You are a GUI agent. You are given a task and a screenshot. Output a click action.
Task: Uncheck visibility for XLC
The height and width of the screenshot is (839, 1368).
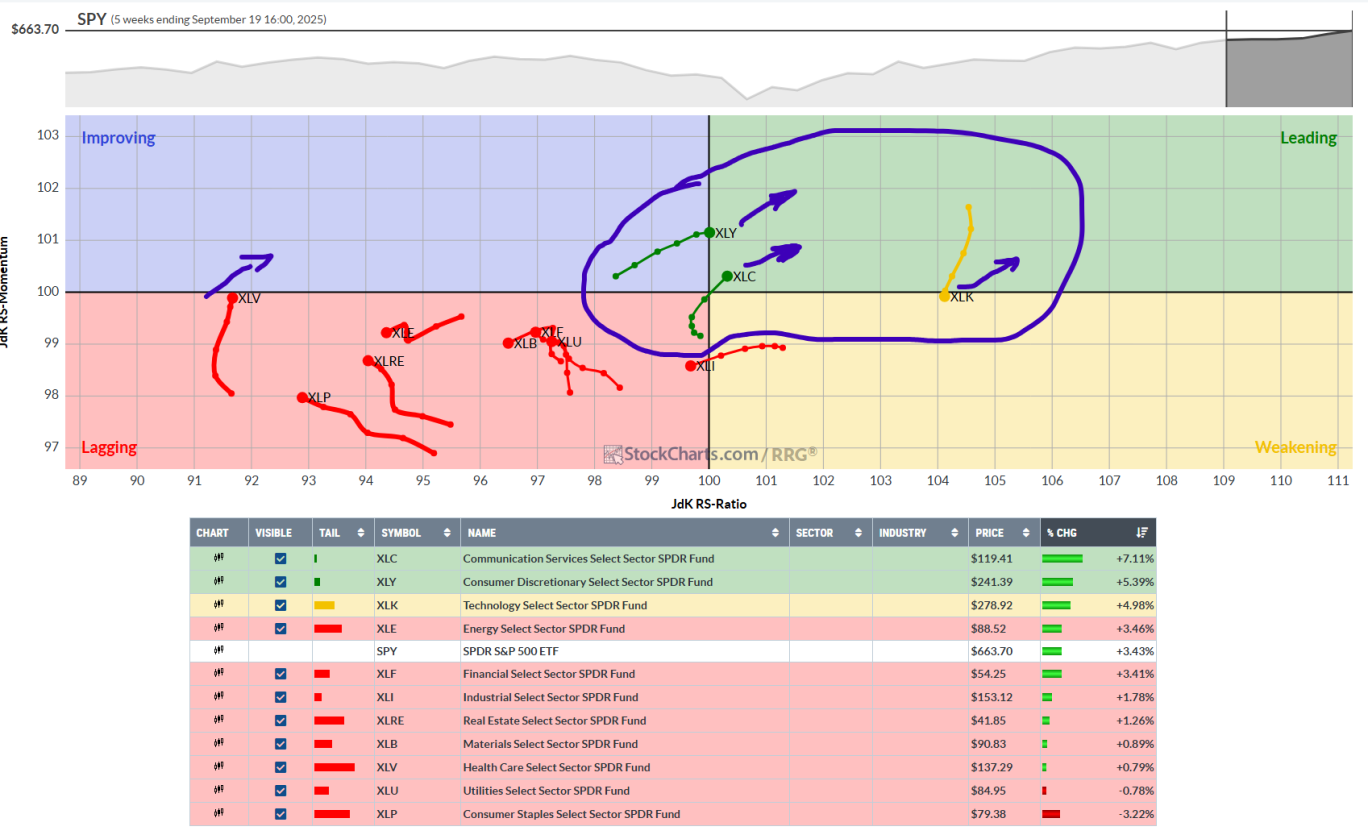[x=280, y=558]
